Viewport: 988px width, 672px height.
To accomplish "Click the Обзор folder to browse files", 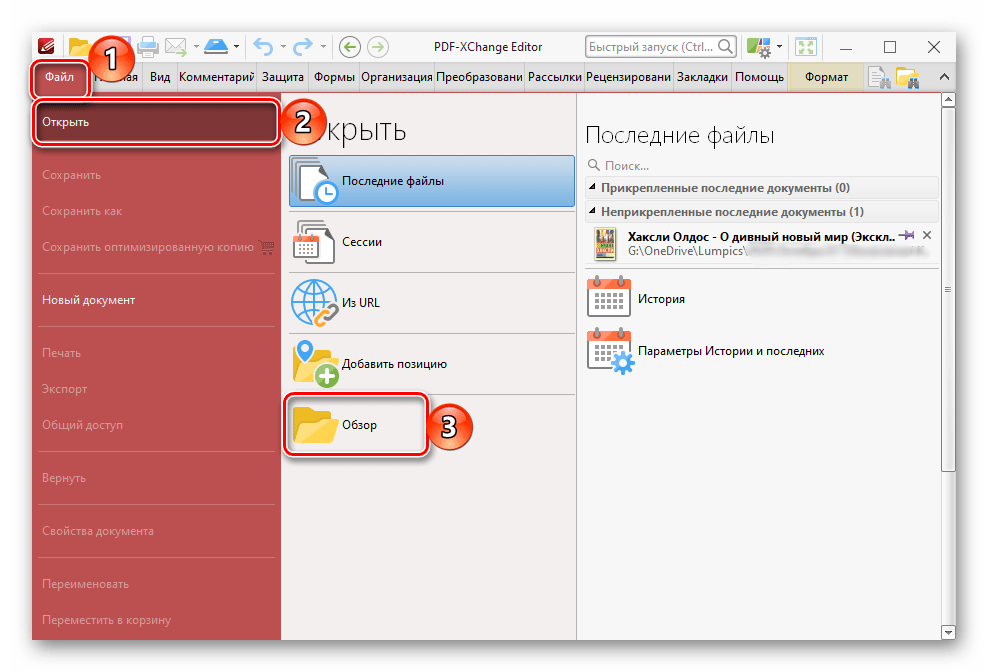I will click(356, 425).
